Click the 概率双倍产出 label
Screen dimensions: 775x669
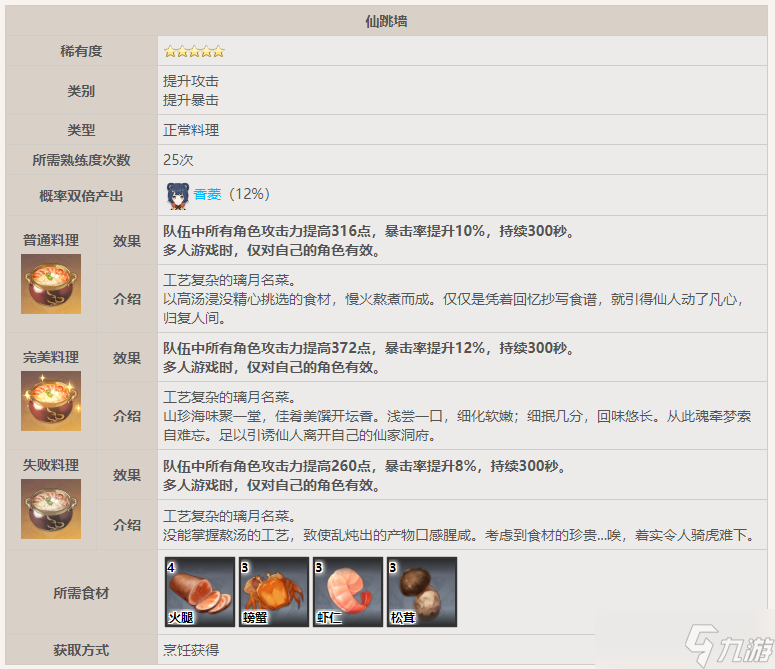click(x=81, y=196)
